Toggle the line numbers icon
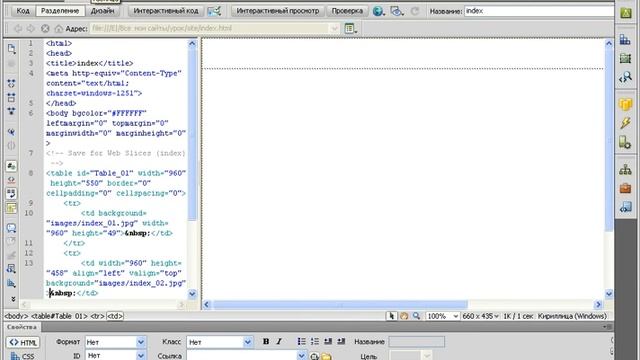This screenshot has height=360, width=640. click(11, 166)
